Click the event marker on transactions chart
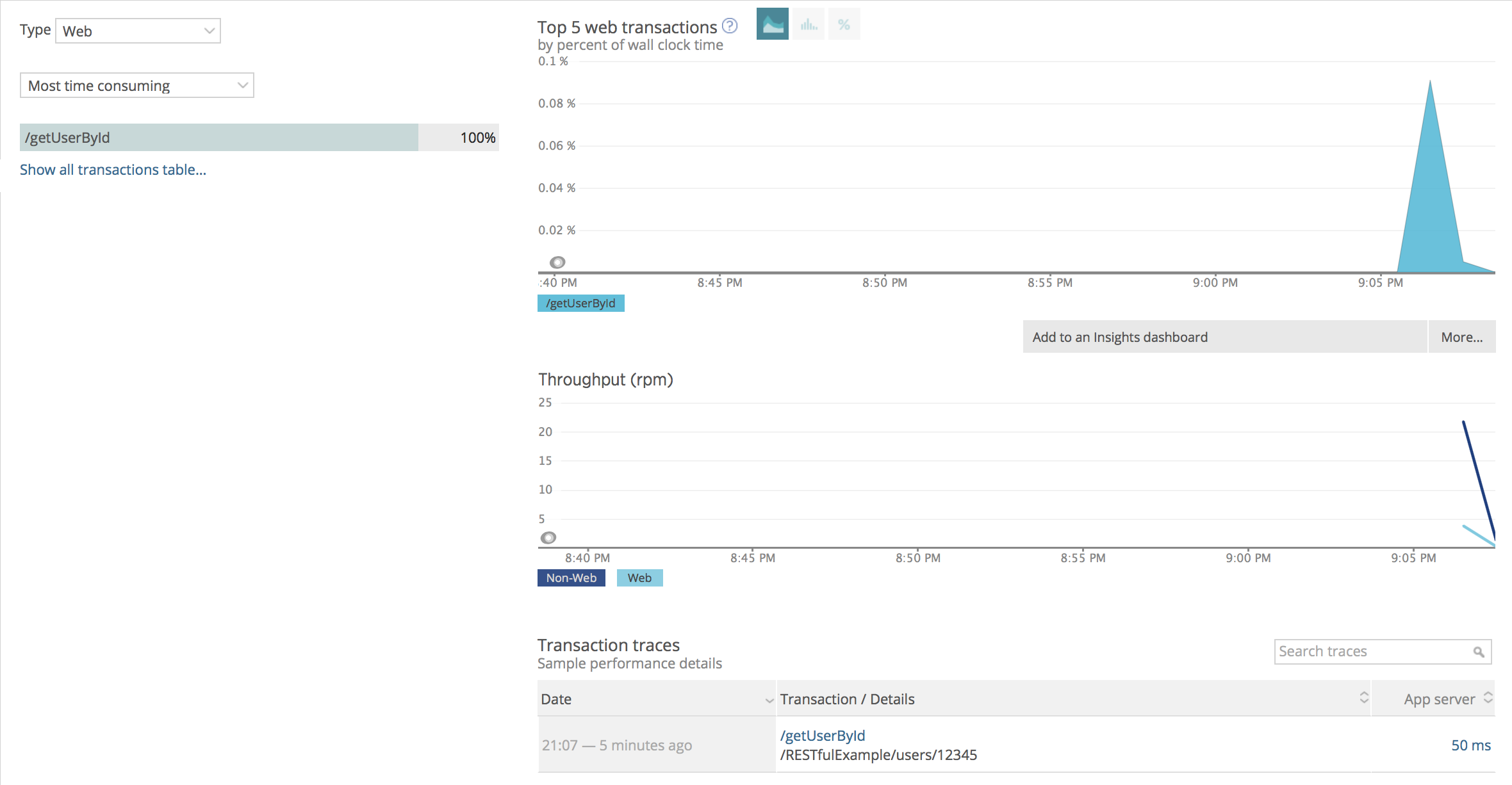Image resolution: width=1512 pixels, height=785 pixels. [557, 262]
